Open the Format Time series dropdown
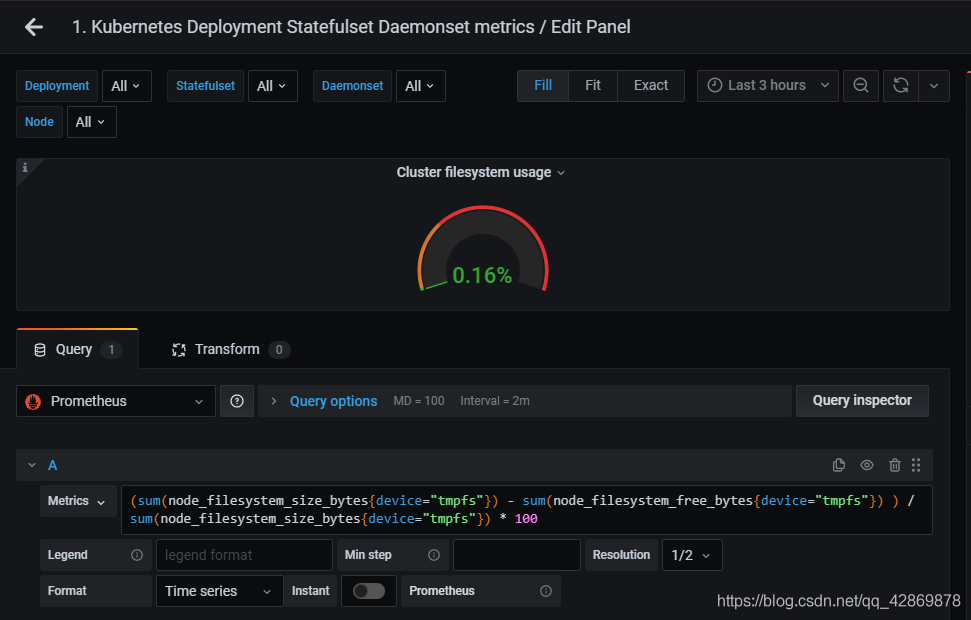Viewport: 971px width, 620px height. point(219,591)
